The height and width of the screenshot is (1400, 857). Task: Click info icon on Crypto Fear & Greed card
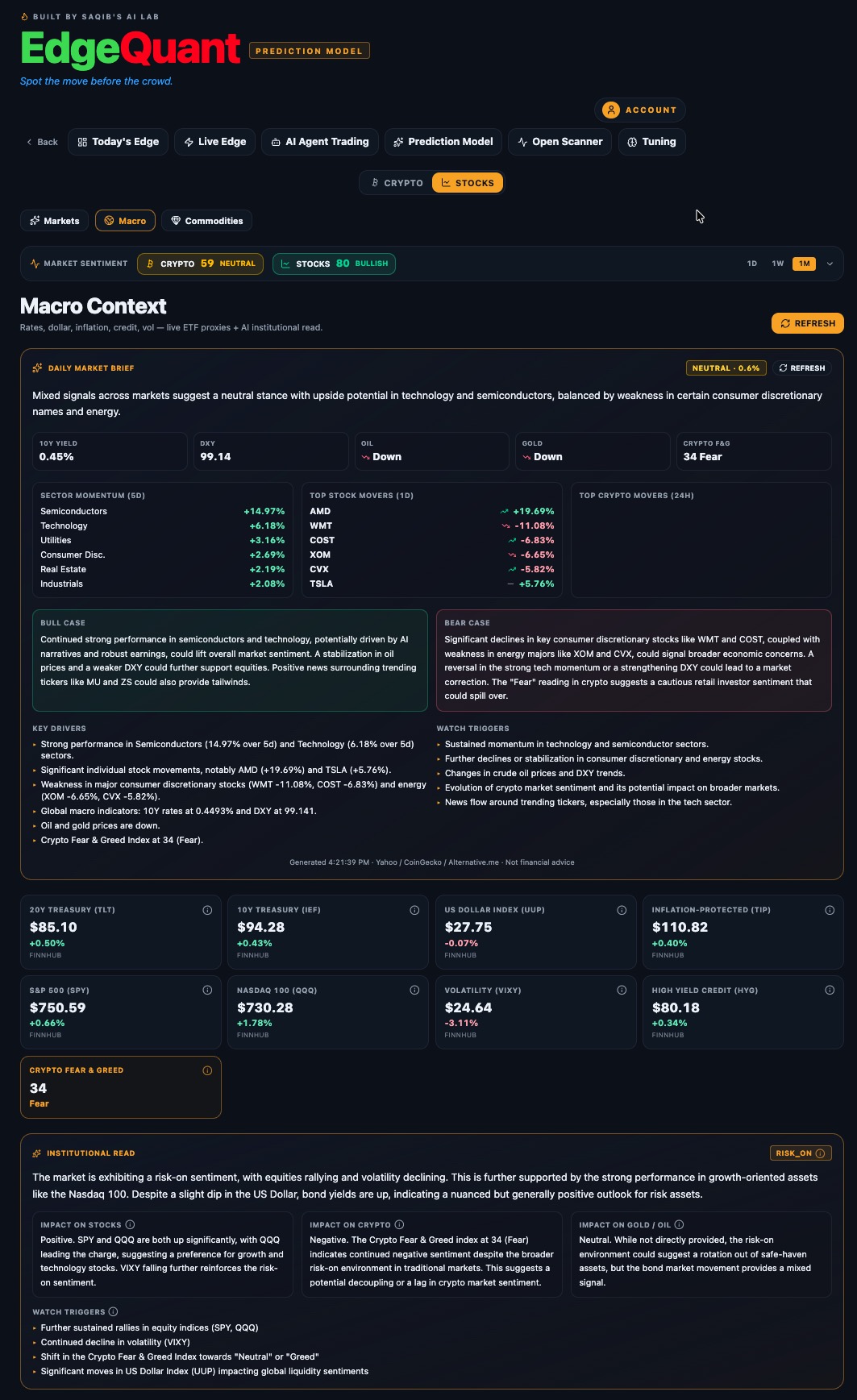point(207,1070)
